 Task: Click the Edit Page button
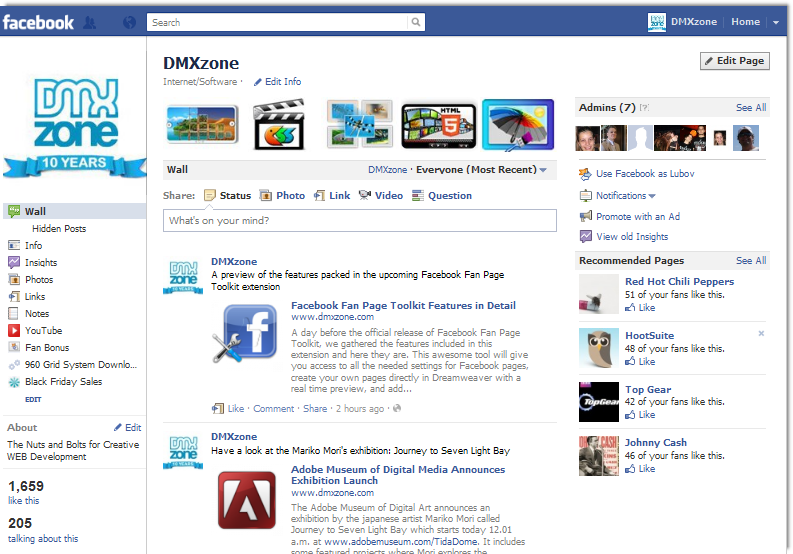click(x=735, y=61)
